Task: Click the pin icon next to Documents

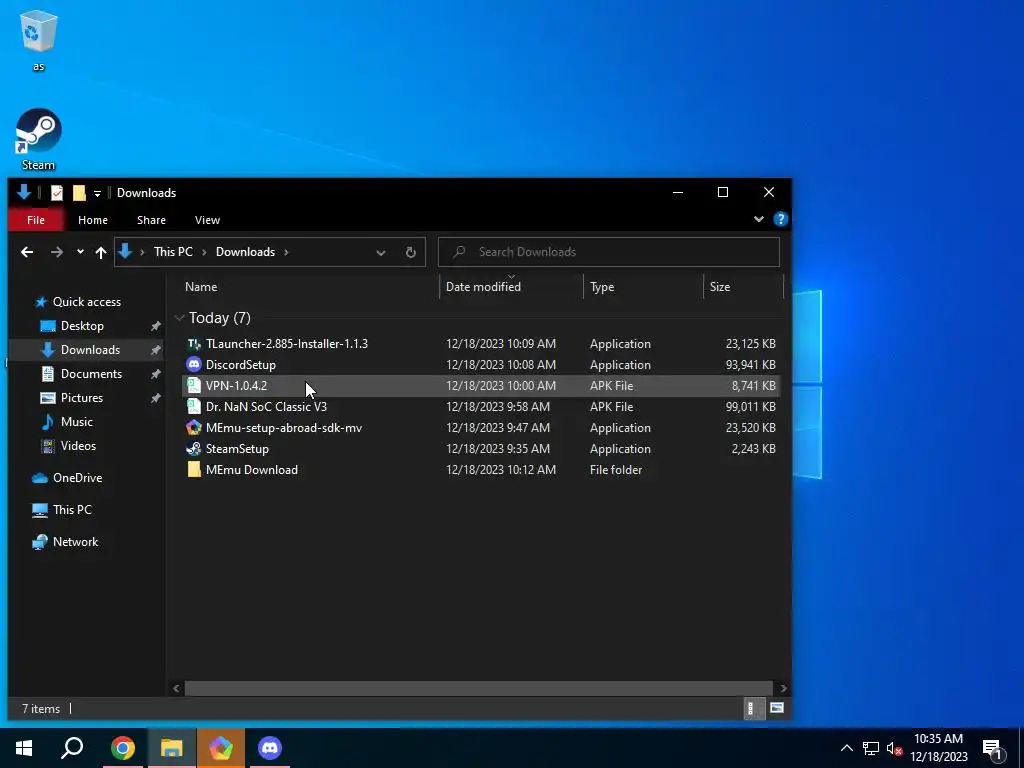Action: pyautogui.click(x=155, y=374)
